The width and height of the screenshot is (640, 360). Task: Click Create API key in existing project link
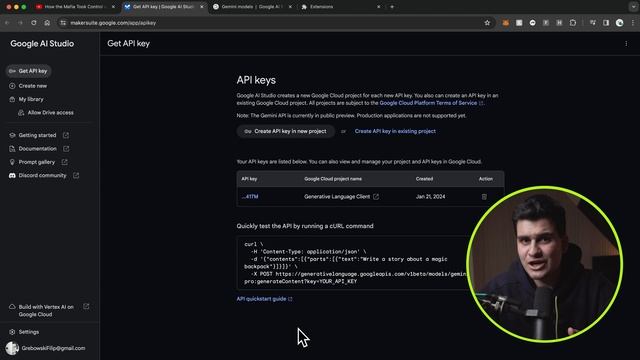point(395,131)
